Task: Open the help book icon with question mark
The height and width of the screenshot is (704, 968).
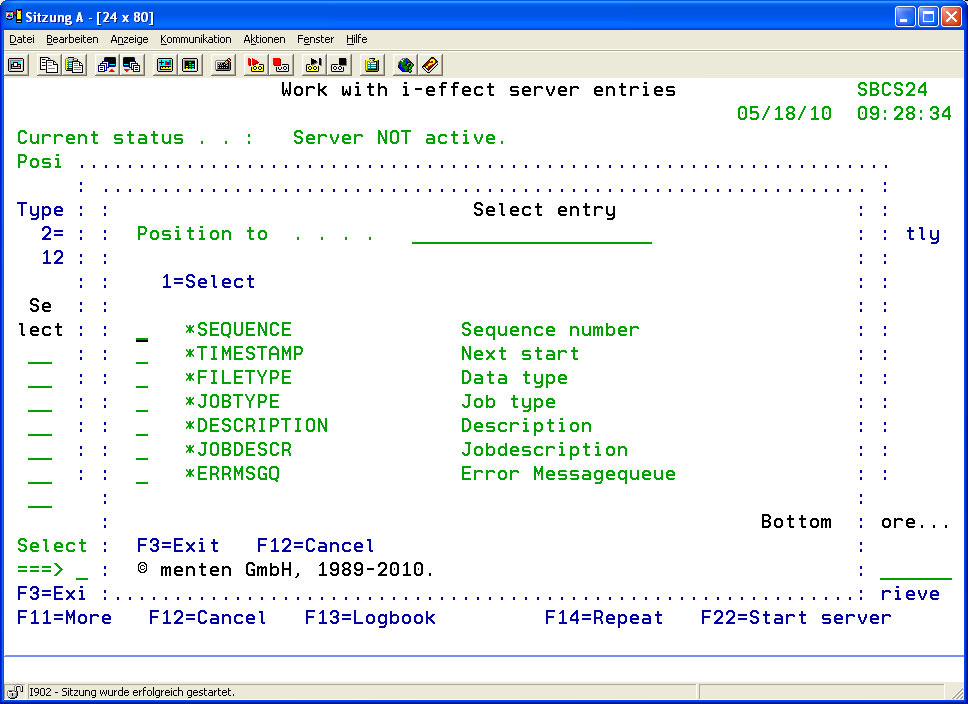Action: pyautogui.click(x=430, y=65)
